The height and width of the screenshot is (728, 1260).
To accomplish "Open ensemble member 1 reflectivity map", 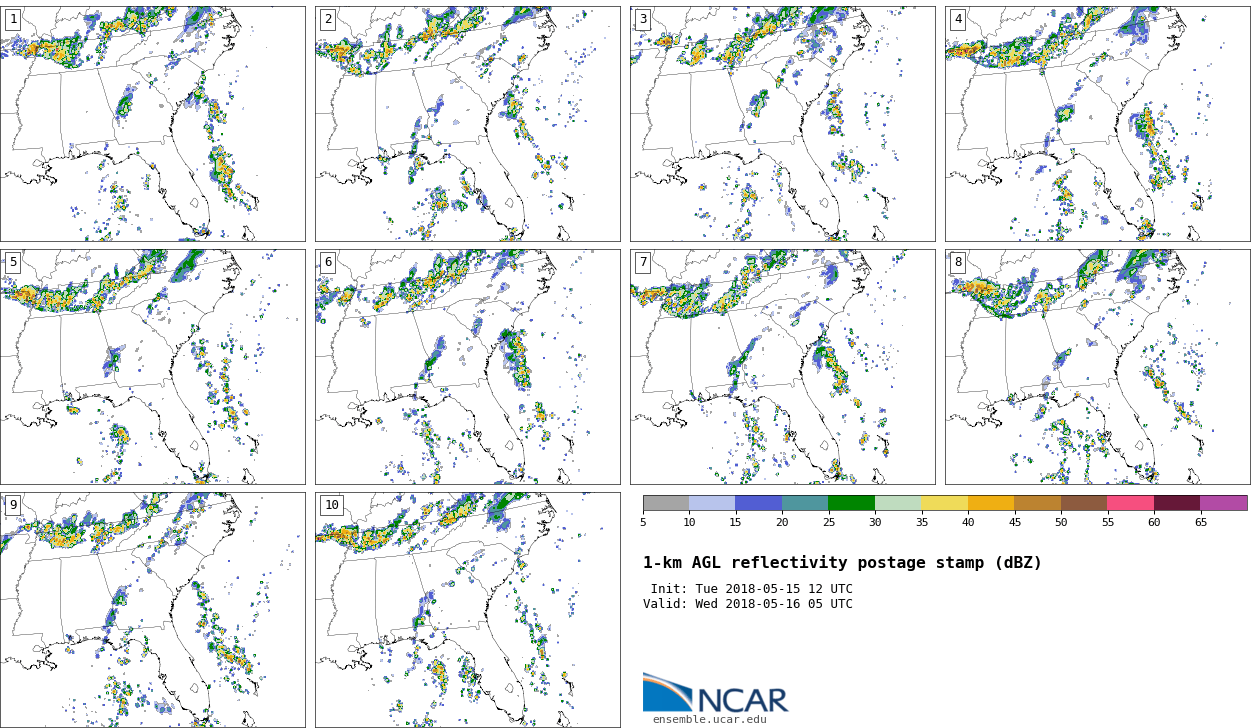I will point(152,124).
